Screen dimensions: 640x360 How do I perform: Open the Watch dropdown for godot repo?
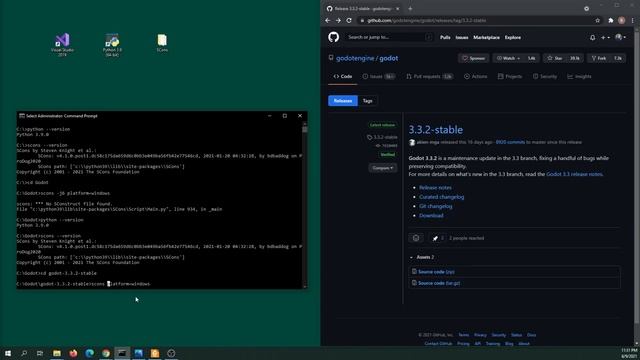click(x=509, y=58)
